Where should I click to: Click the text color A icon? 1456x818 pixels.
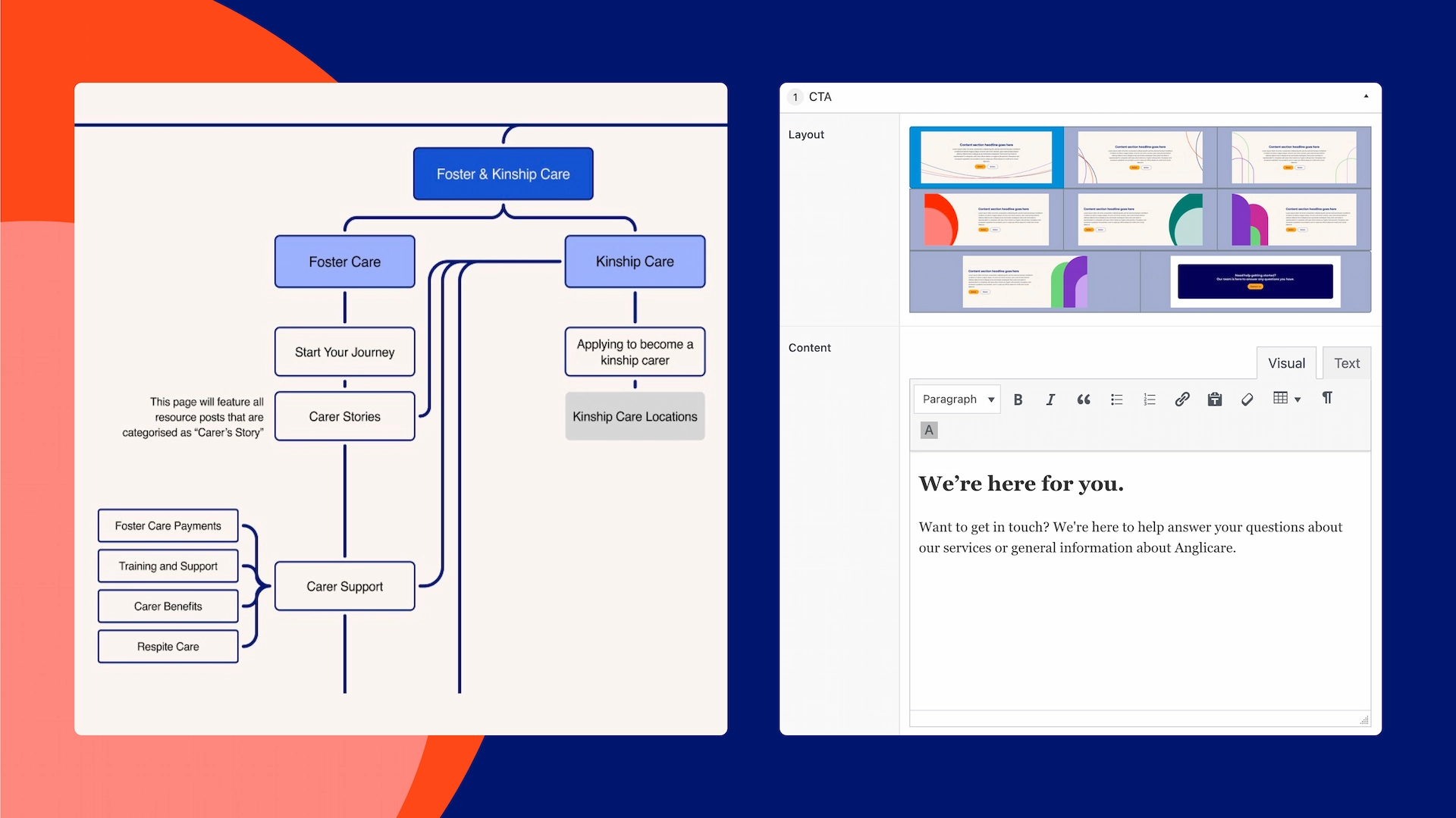point(929,431)
